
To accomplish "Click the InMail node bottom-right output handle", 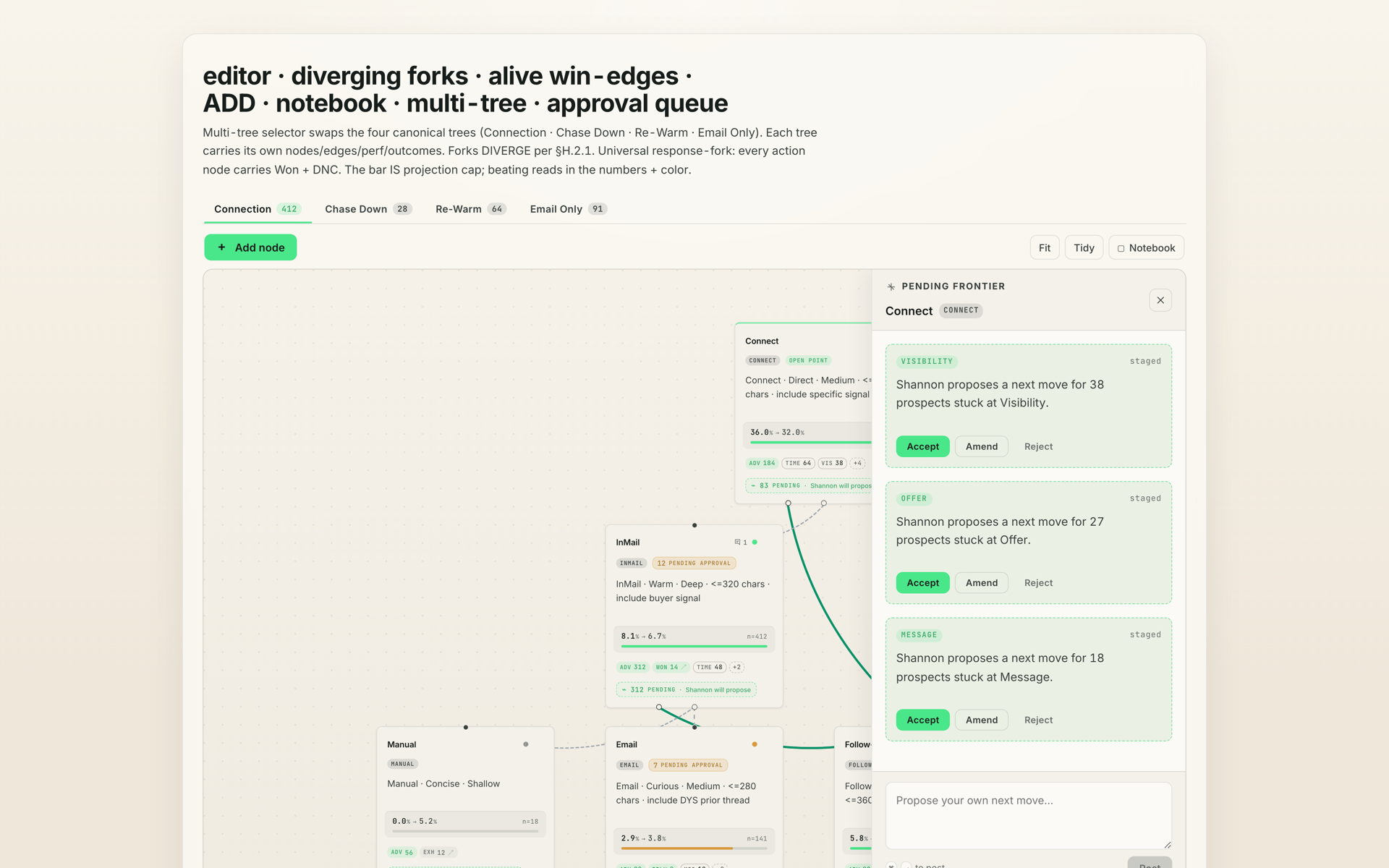I will (694, 707).
